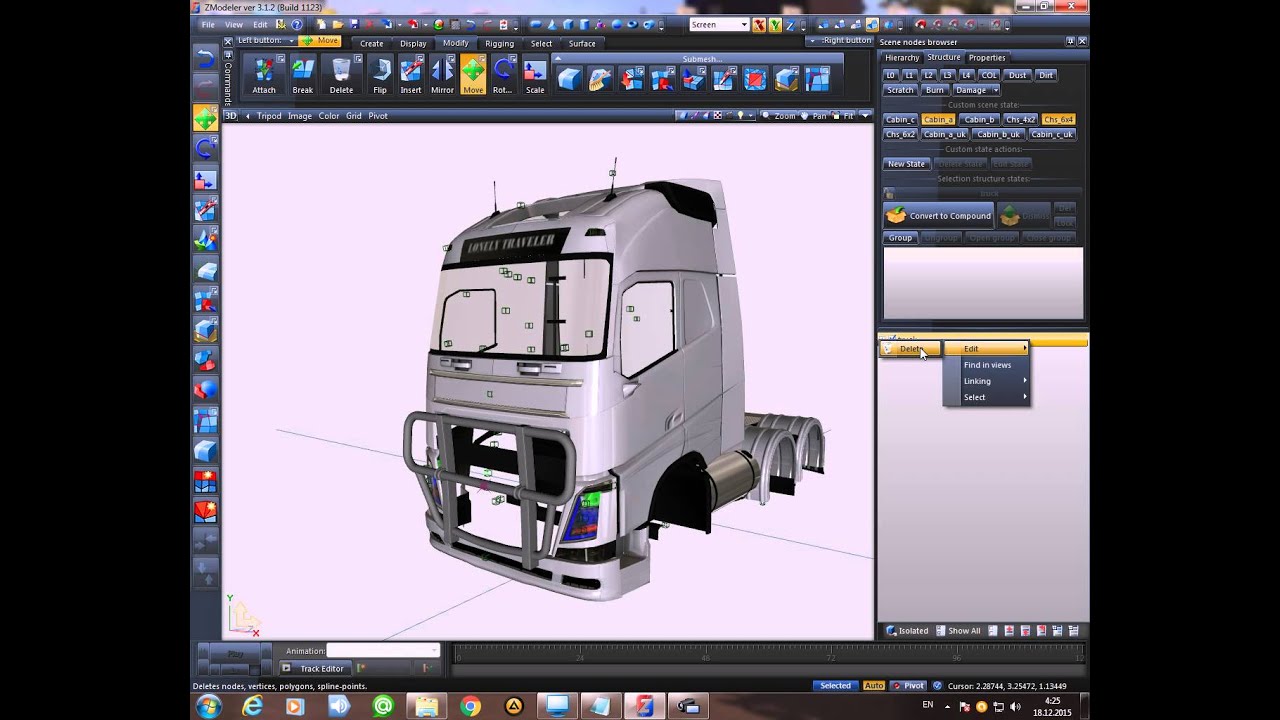The height and width of the screenshot is (720, 1280).
Task: Expand the Select submenu in the context menu
Action: pyautogui.click(x=987, y=397)
